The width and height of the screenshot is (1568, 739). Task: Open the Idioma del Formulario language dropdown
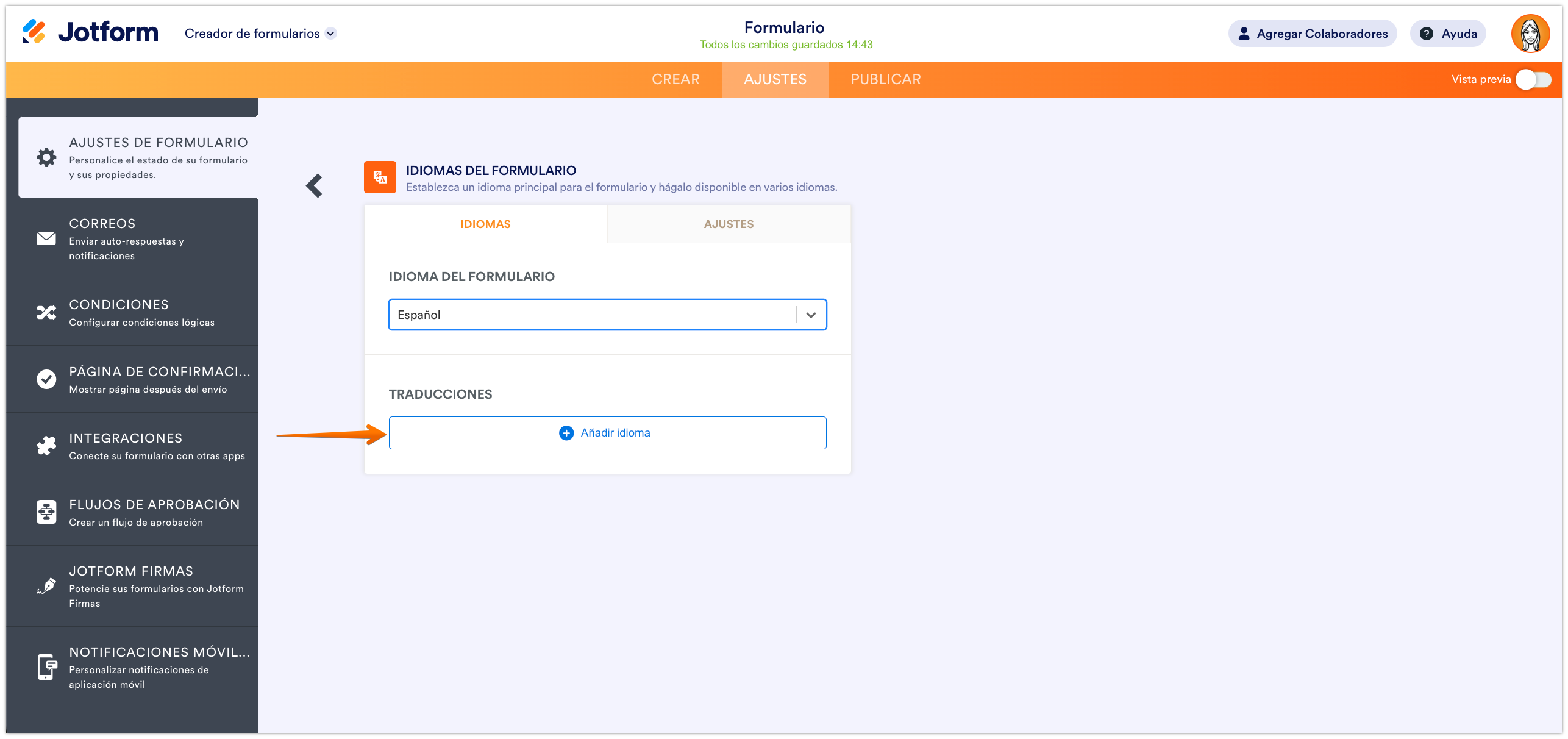811,315
